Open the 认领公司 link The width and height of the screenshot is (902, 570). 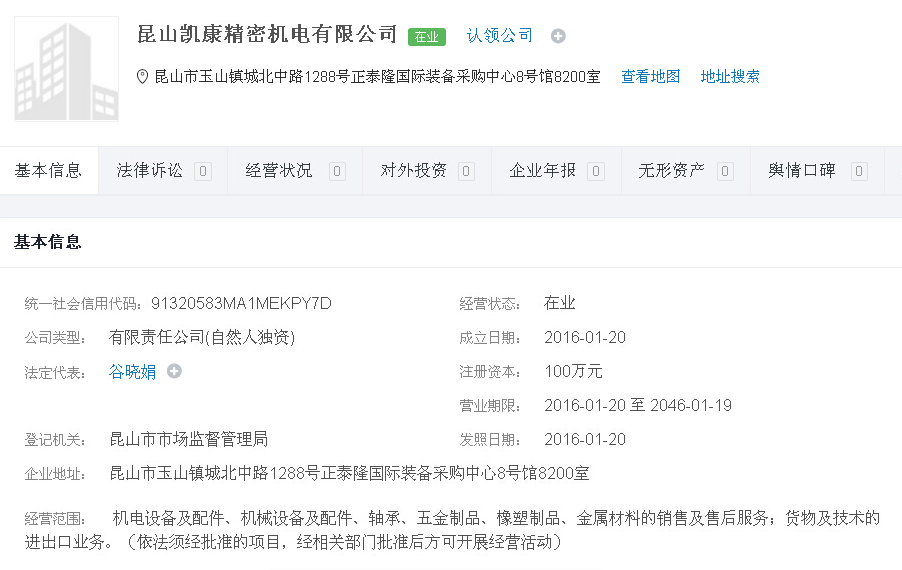coord(500,36)
